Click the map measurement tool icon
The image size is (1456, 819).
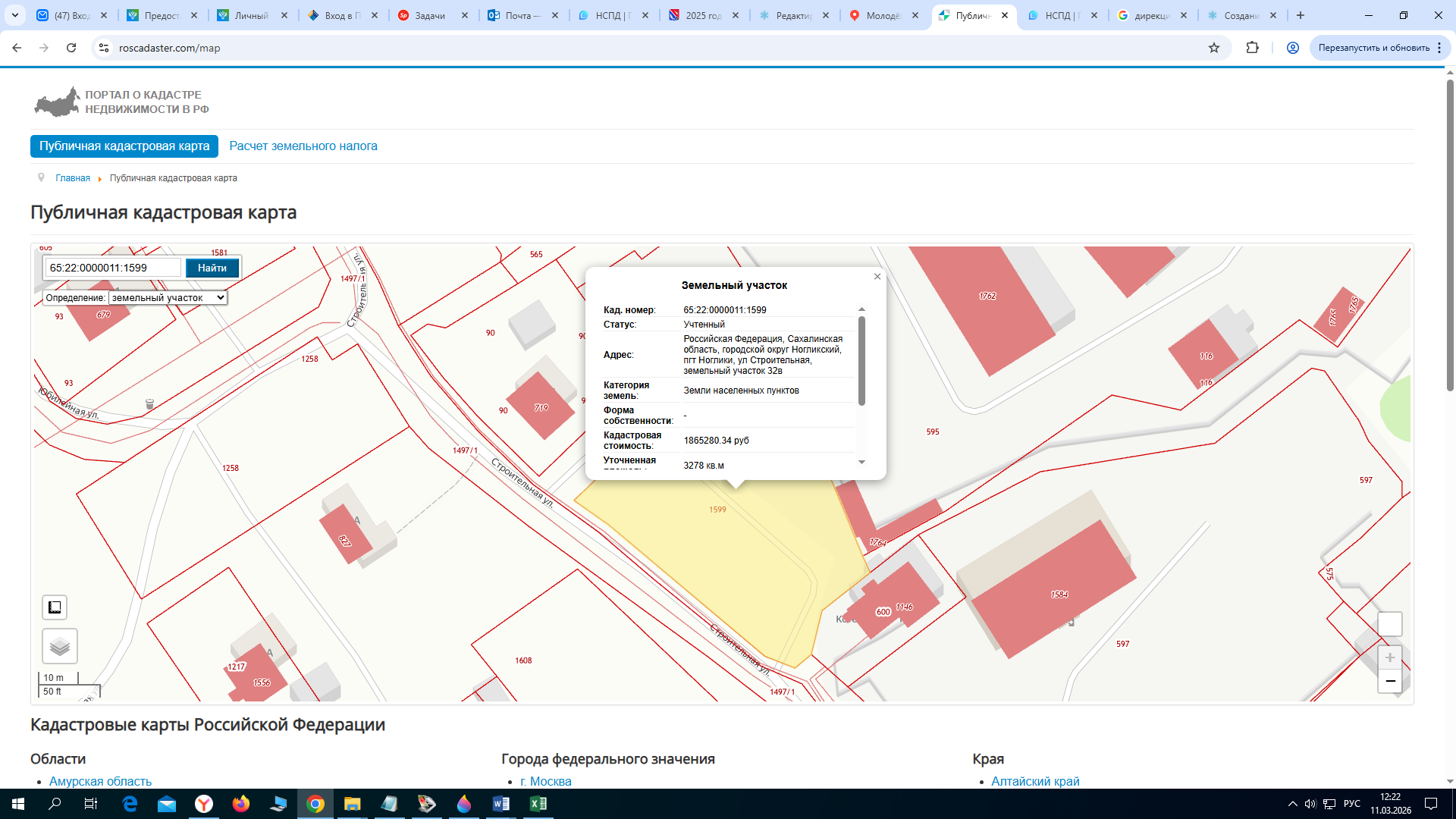click(55, 607)
